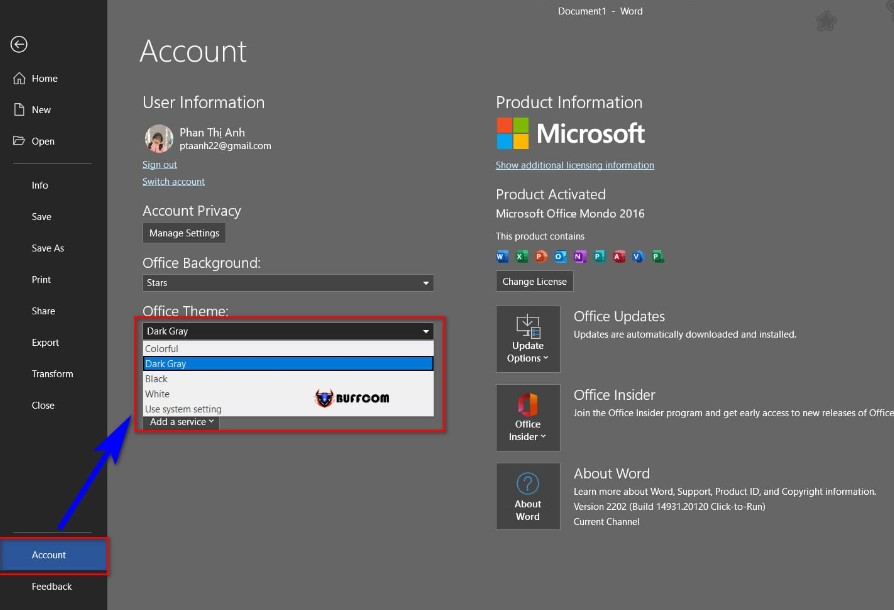894x610 pixels.
Task: Click the OneNote app icon under product contents
Action: (579, 257)
